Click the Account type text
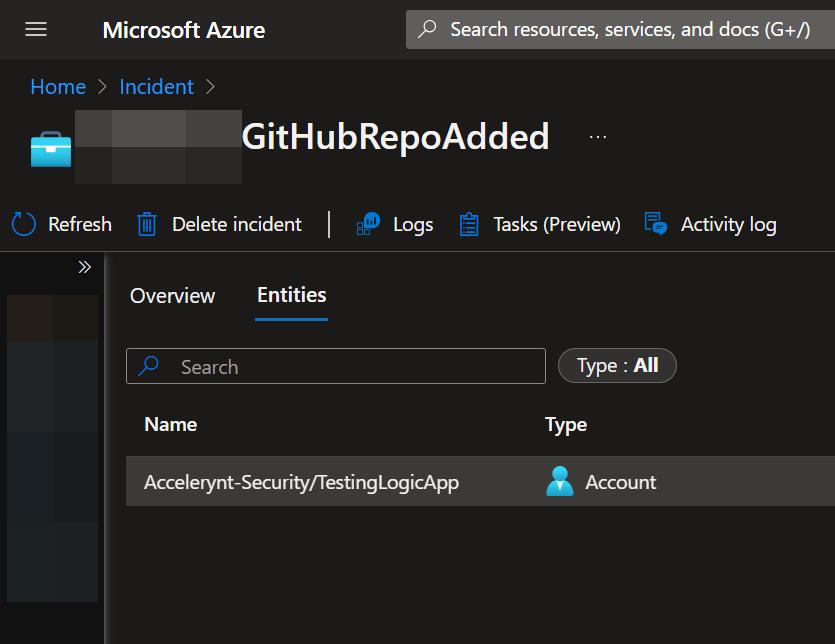The width and height of the screenshot is (835, 644). coord(621,482)
